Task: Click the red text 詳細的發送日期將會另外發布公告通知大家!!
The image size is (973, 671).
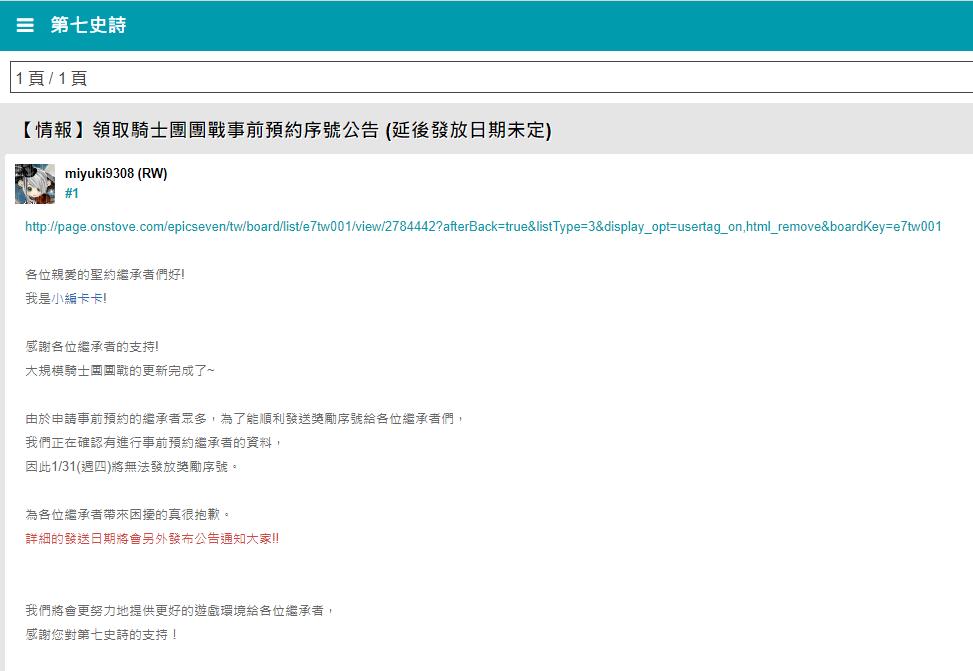Action: [152, 538]
